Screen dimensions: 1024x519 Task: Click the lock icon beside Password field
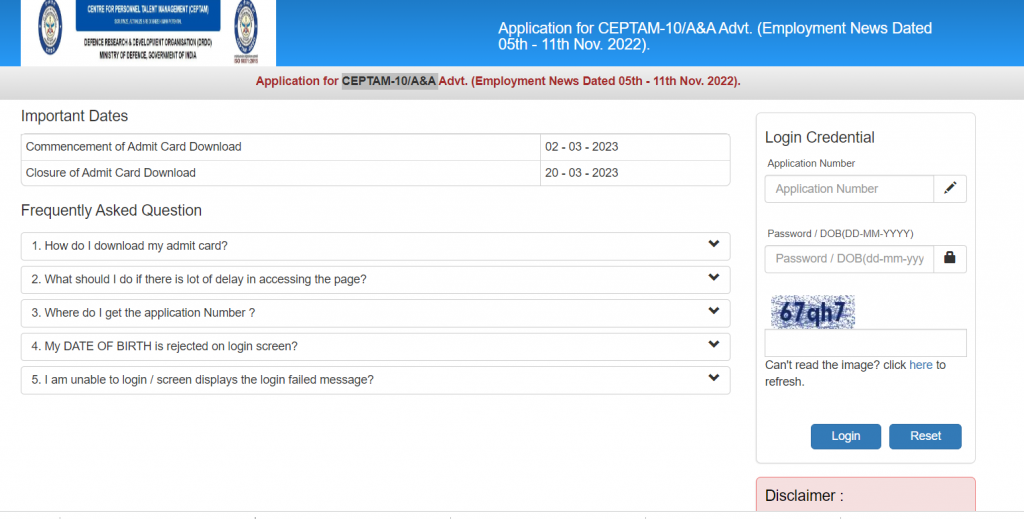(x=950, y=259)
